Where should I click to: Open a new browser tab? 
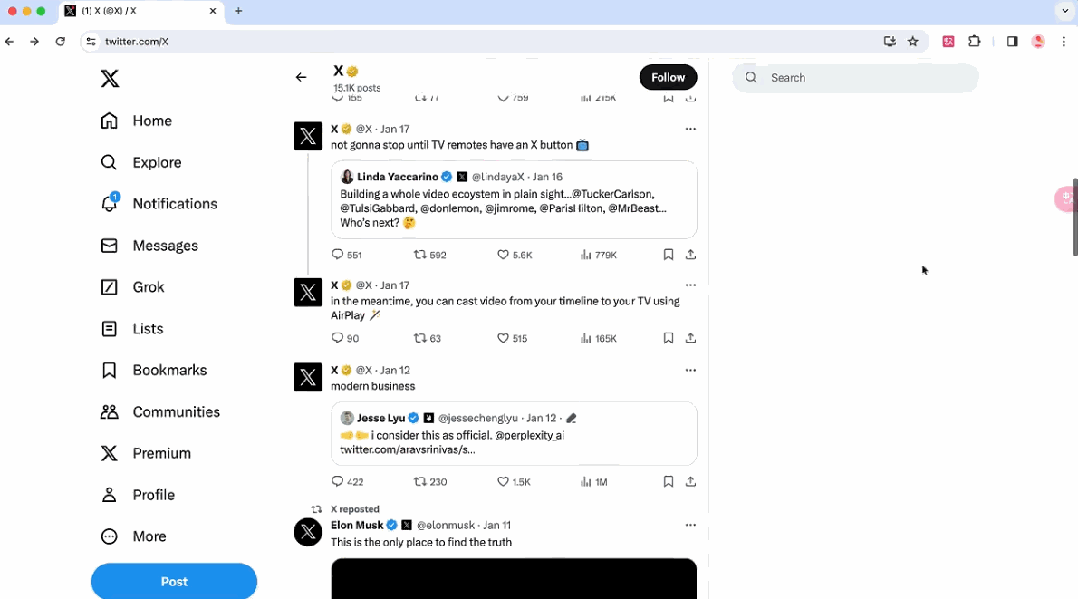point(239,11)
